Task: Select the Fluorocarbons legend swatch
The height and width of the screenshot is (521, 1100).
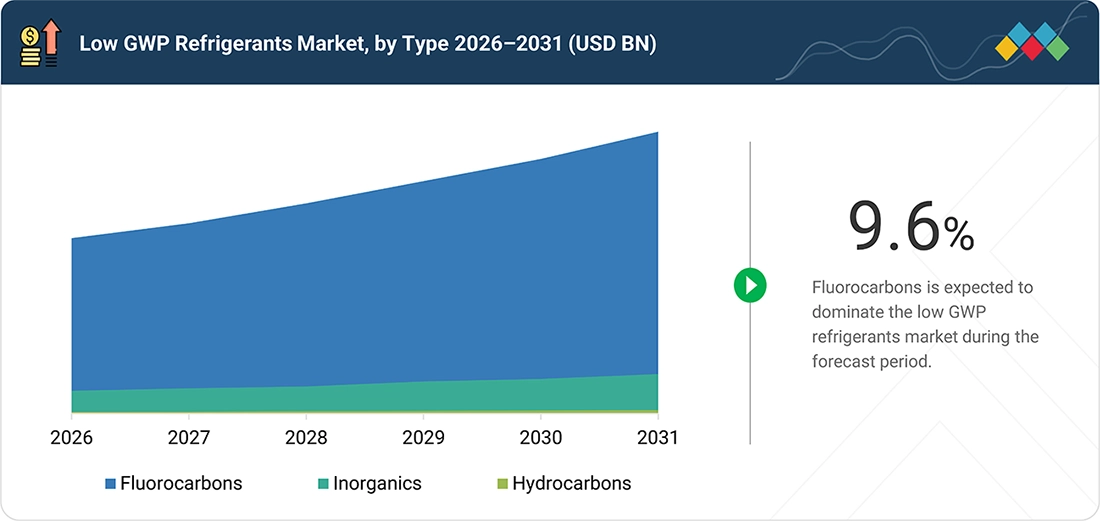Action: [x=110, y=484]
